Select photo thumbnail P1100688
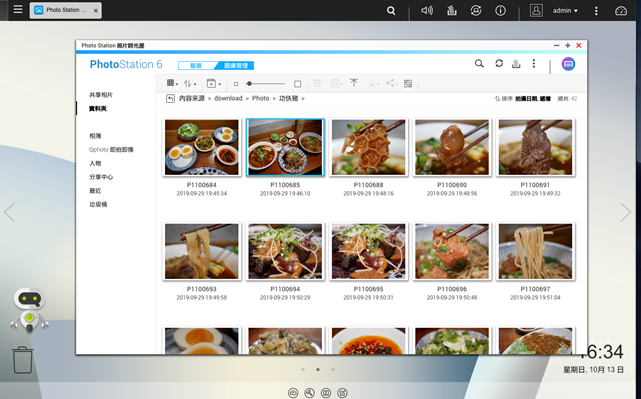Viewport: 641px width, 399px height. 368,147
